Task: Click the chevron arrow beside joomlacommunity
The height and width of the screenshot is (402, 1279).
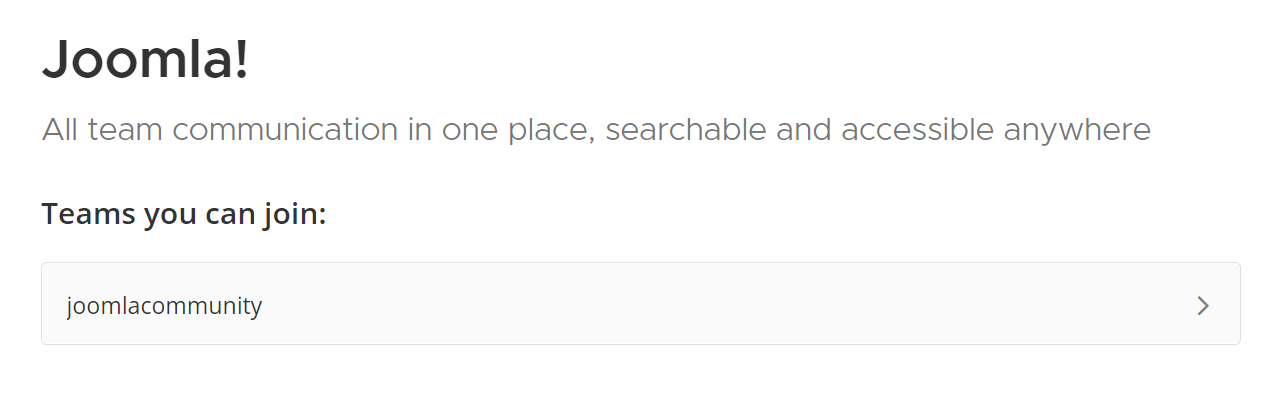Action: pyautogui.click(x=1203, y=306)
